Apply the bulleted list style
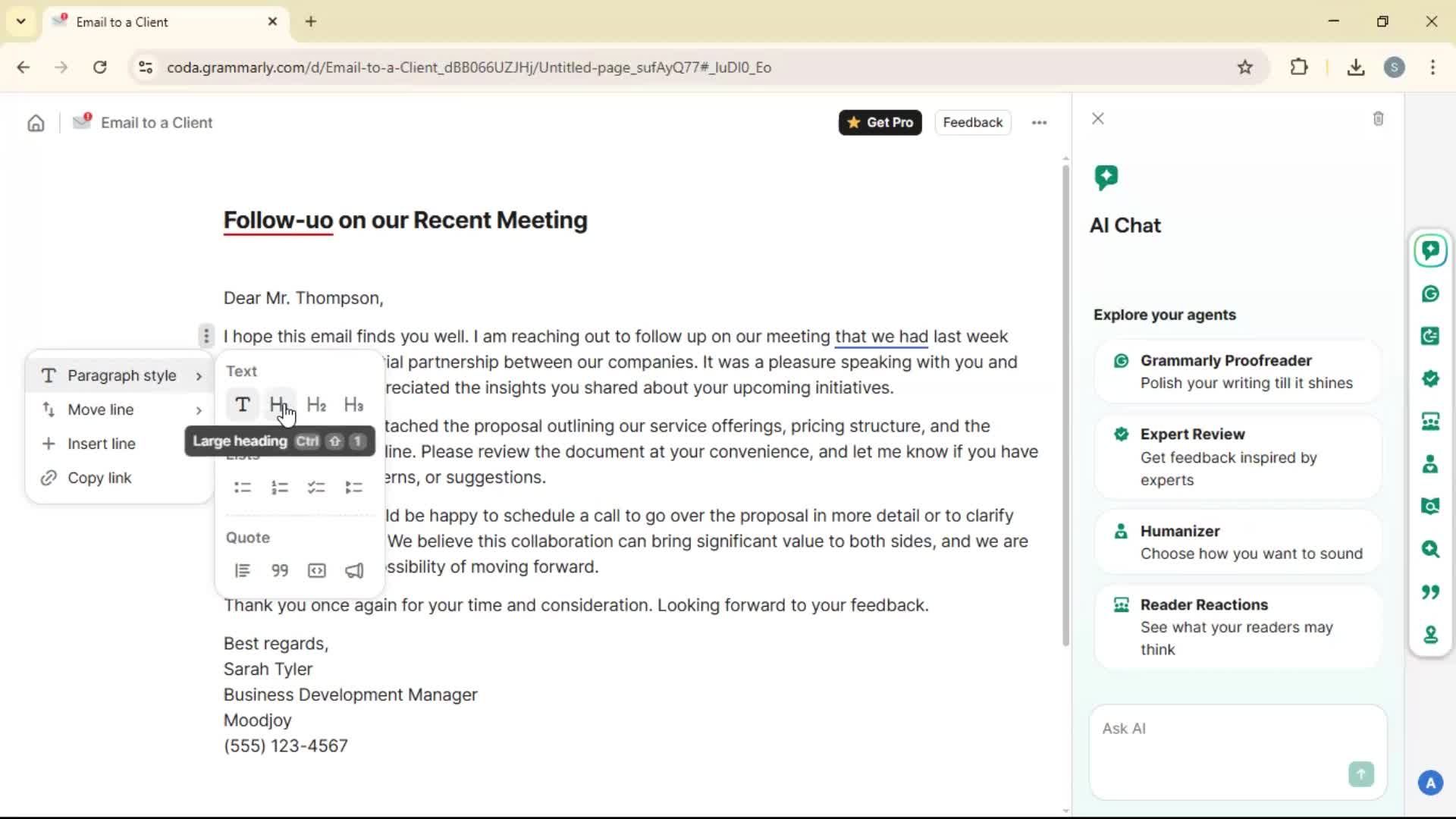The height and width of the screenshot is (819, 1456). pyautogui.click(x=243, y=488)
